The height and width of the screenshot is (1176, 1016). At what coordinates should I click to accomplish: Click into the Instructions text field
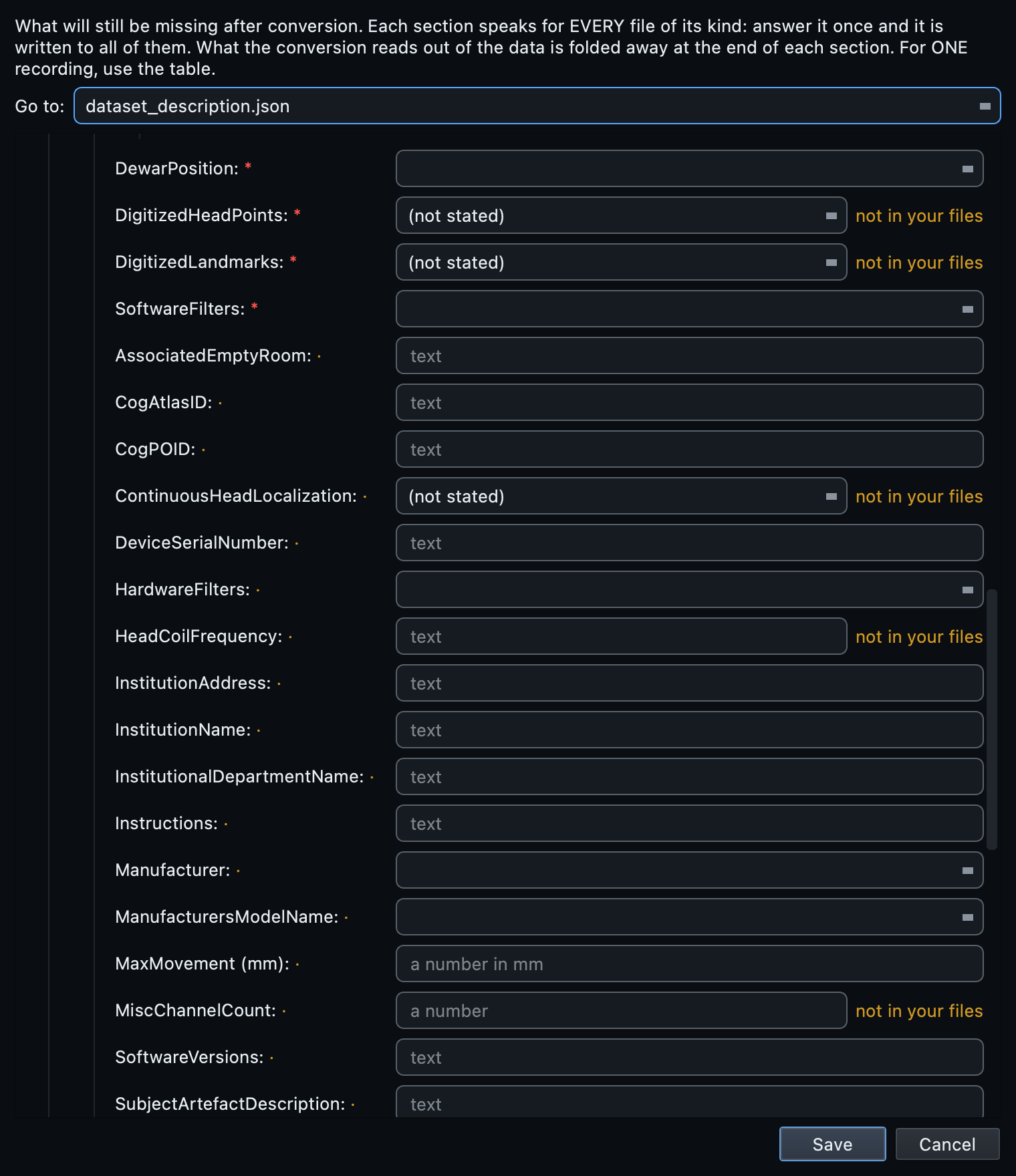[x=689, y=823]
